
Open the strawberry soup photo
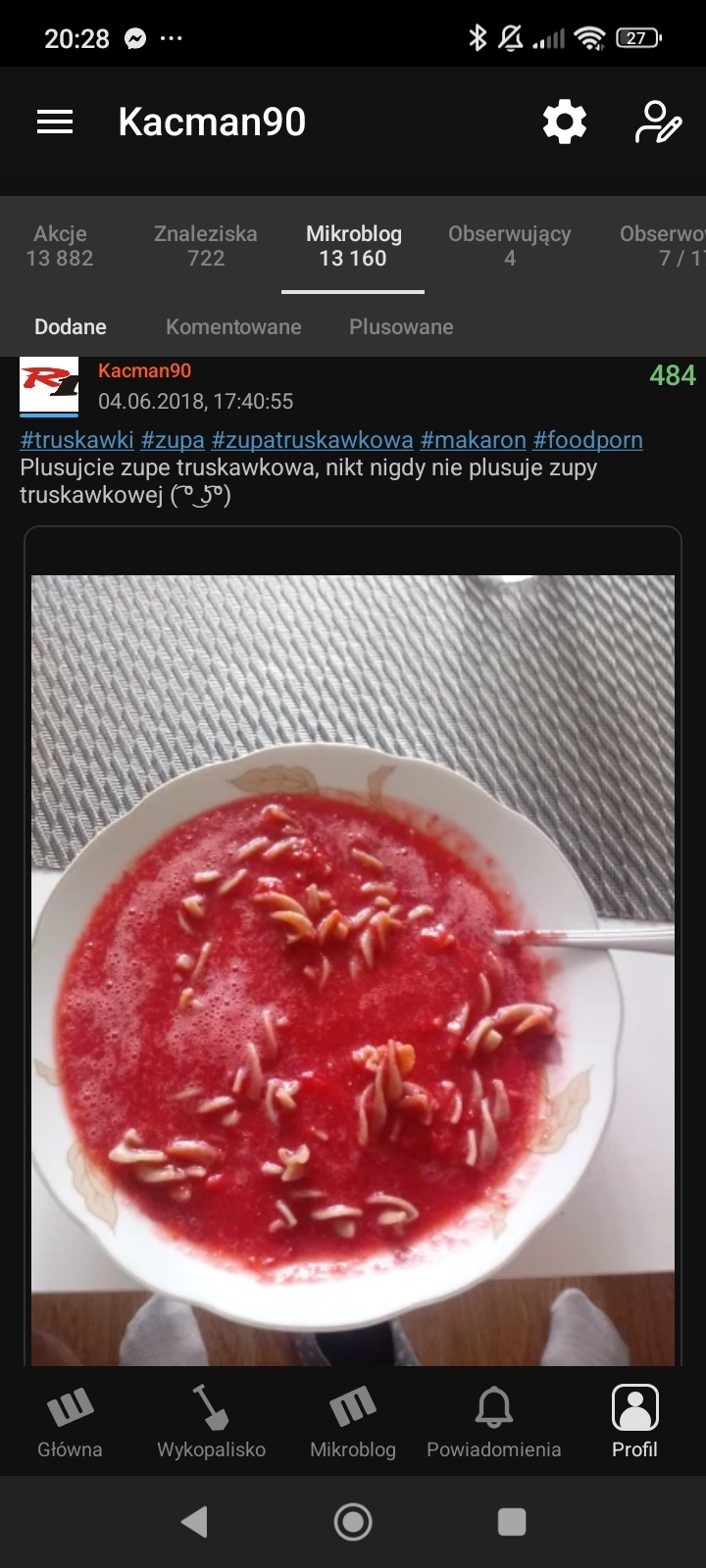tap(353, 970)
